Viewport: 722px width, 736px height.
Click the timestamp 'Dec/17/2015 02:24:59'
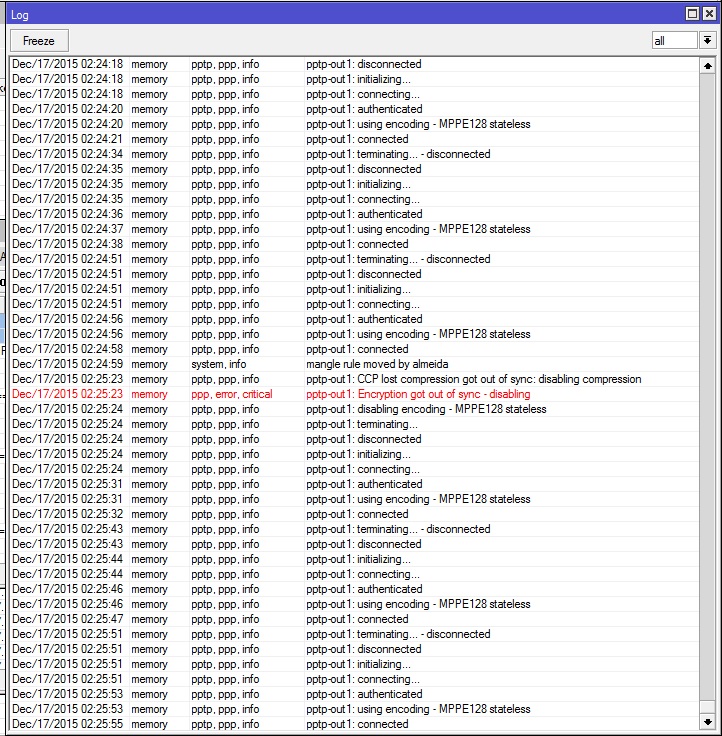click(68, 364)
